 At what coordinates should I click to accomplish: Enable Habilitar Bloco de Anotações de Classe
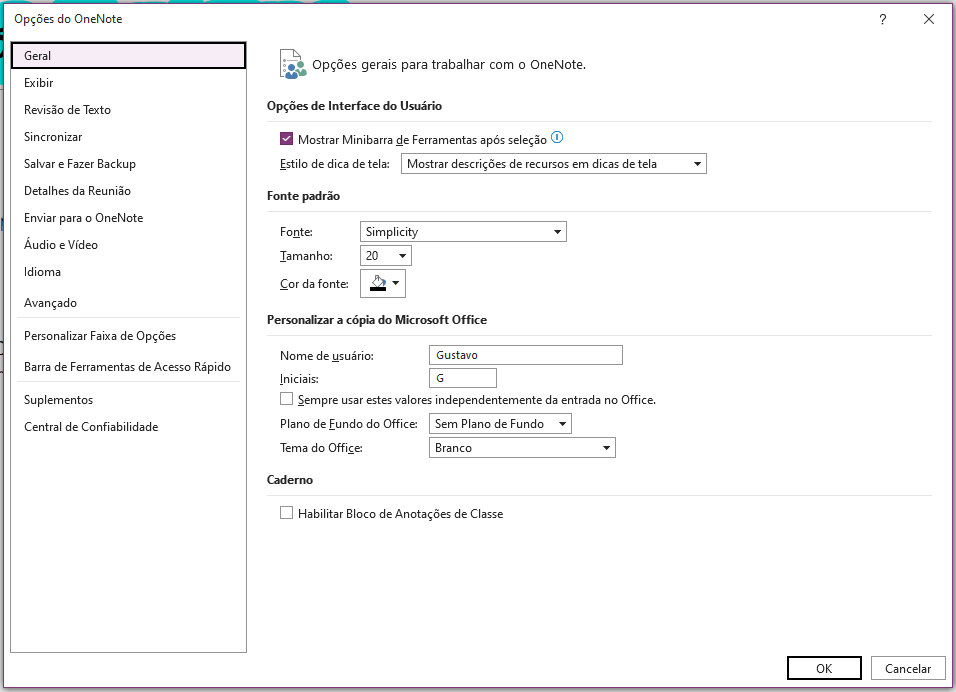(287, 513)
